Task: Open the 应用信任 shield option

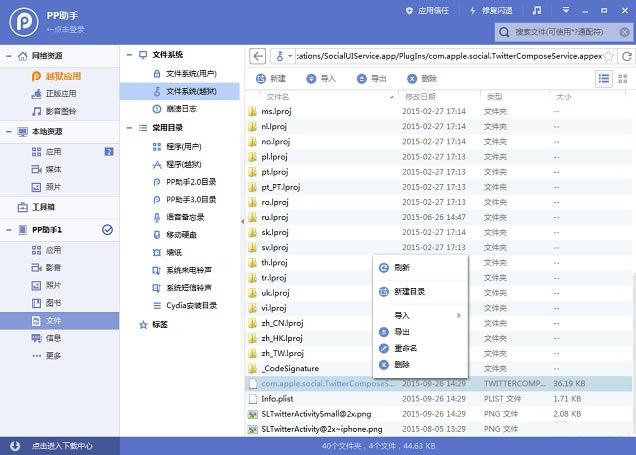Action: click(428, 11)
